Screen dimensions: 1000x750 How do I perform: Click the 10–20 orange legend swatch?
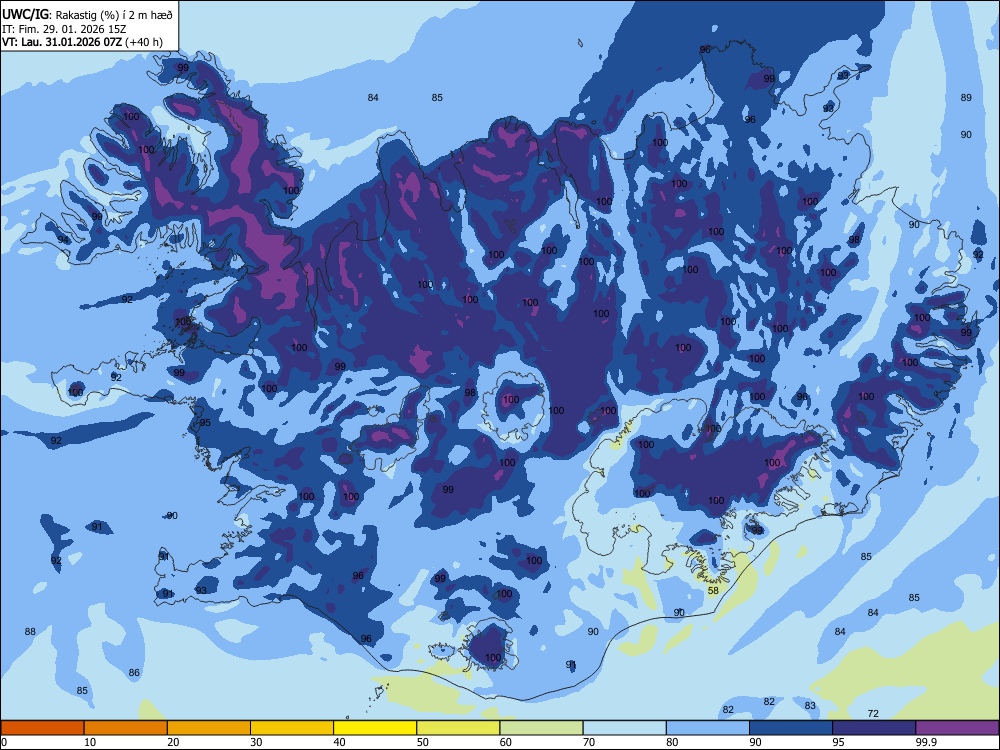click(x=126, y=728)
